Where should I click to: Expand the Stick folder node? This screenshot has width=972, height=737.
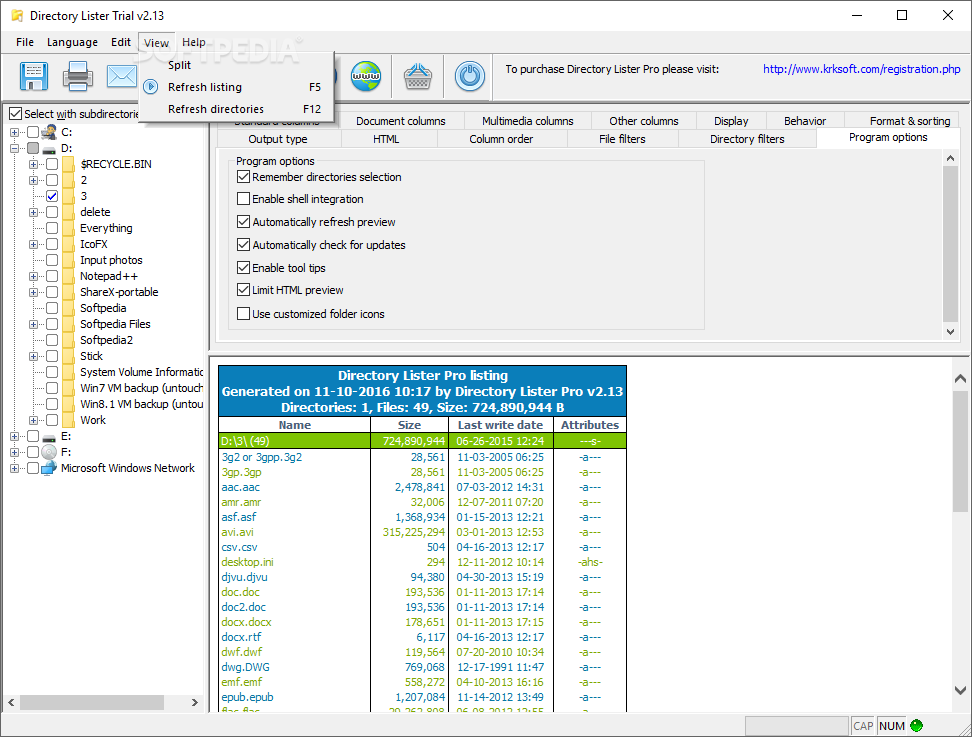[x=33, y=356]
